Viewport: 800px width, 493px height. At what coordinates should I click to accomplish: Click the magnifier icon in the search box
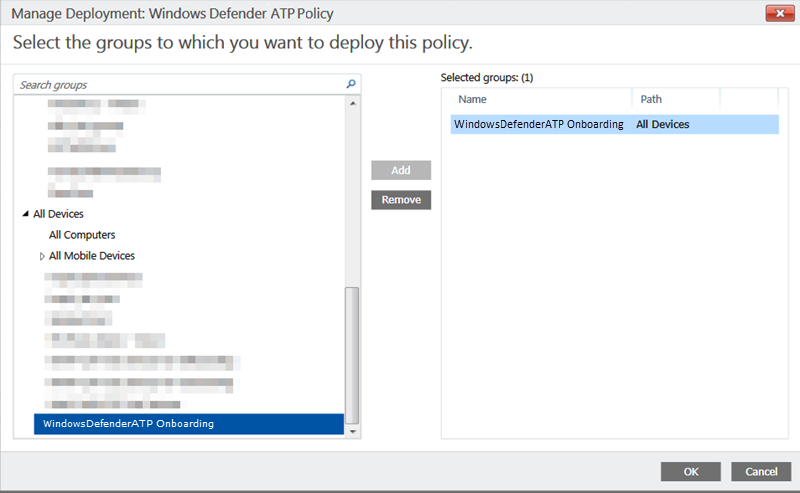351,85
